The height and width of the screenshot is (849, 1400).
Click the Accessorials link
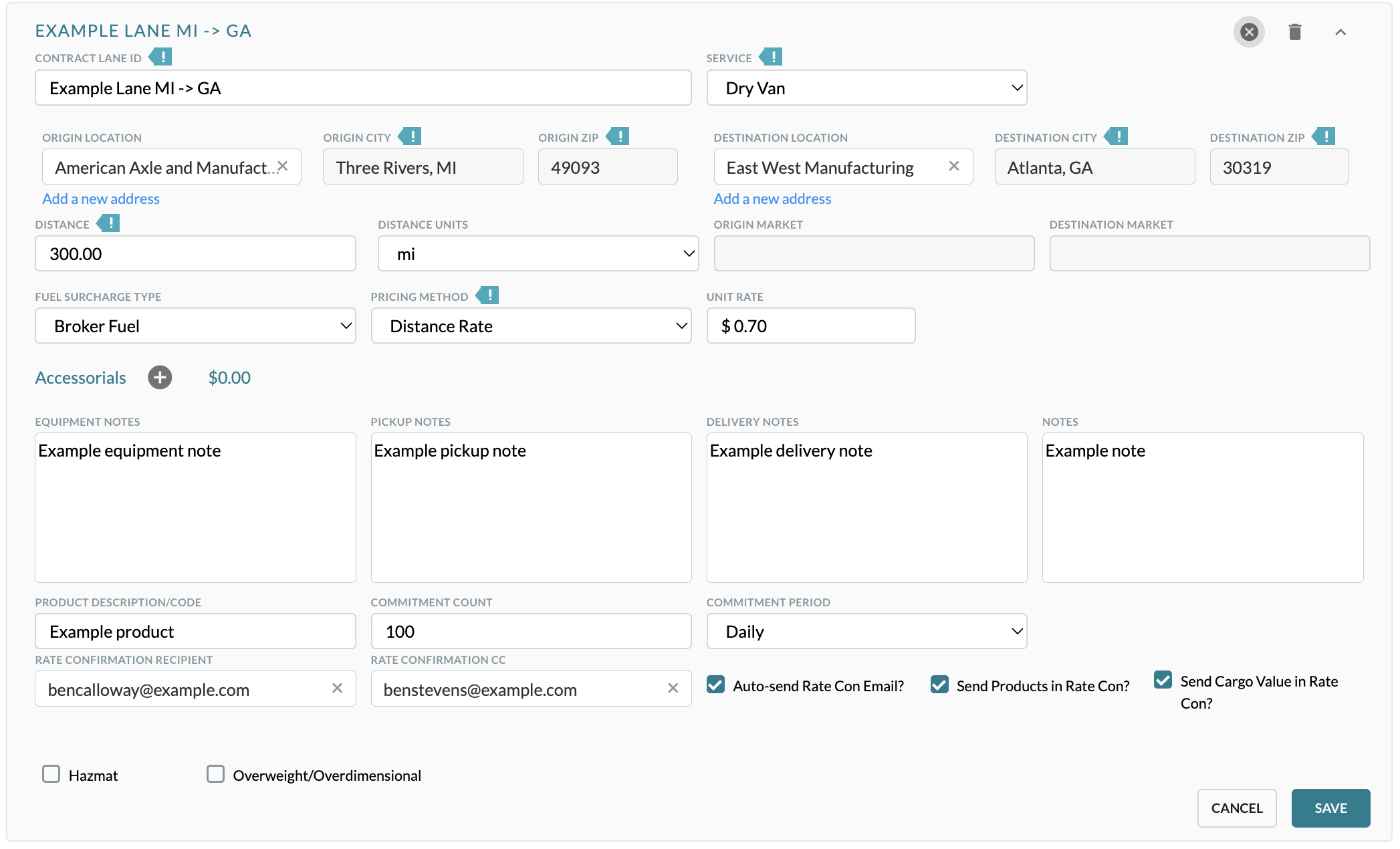[80, 378]
